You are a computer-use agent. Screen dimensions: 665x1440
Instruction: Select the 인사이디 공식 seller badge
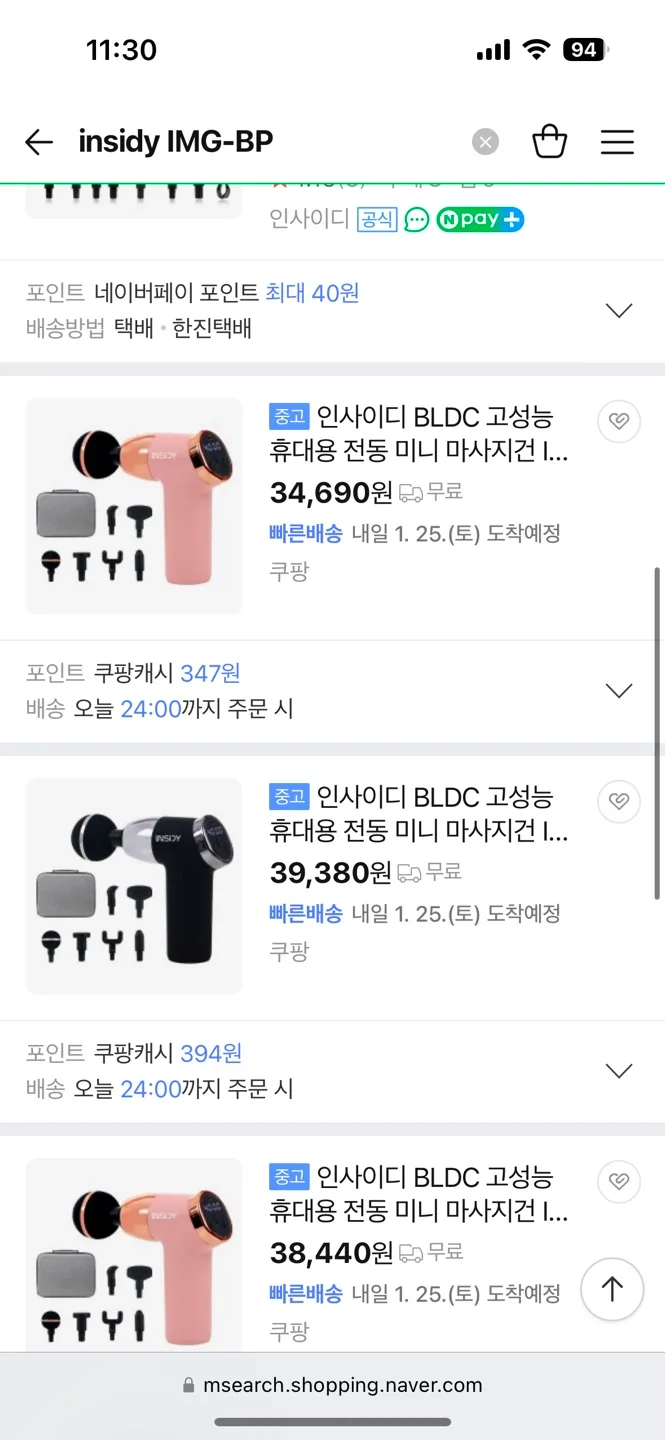click(x=377, y=219)
